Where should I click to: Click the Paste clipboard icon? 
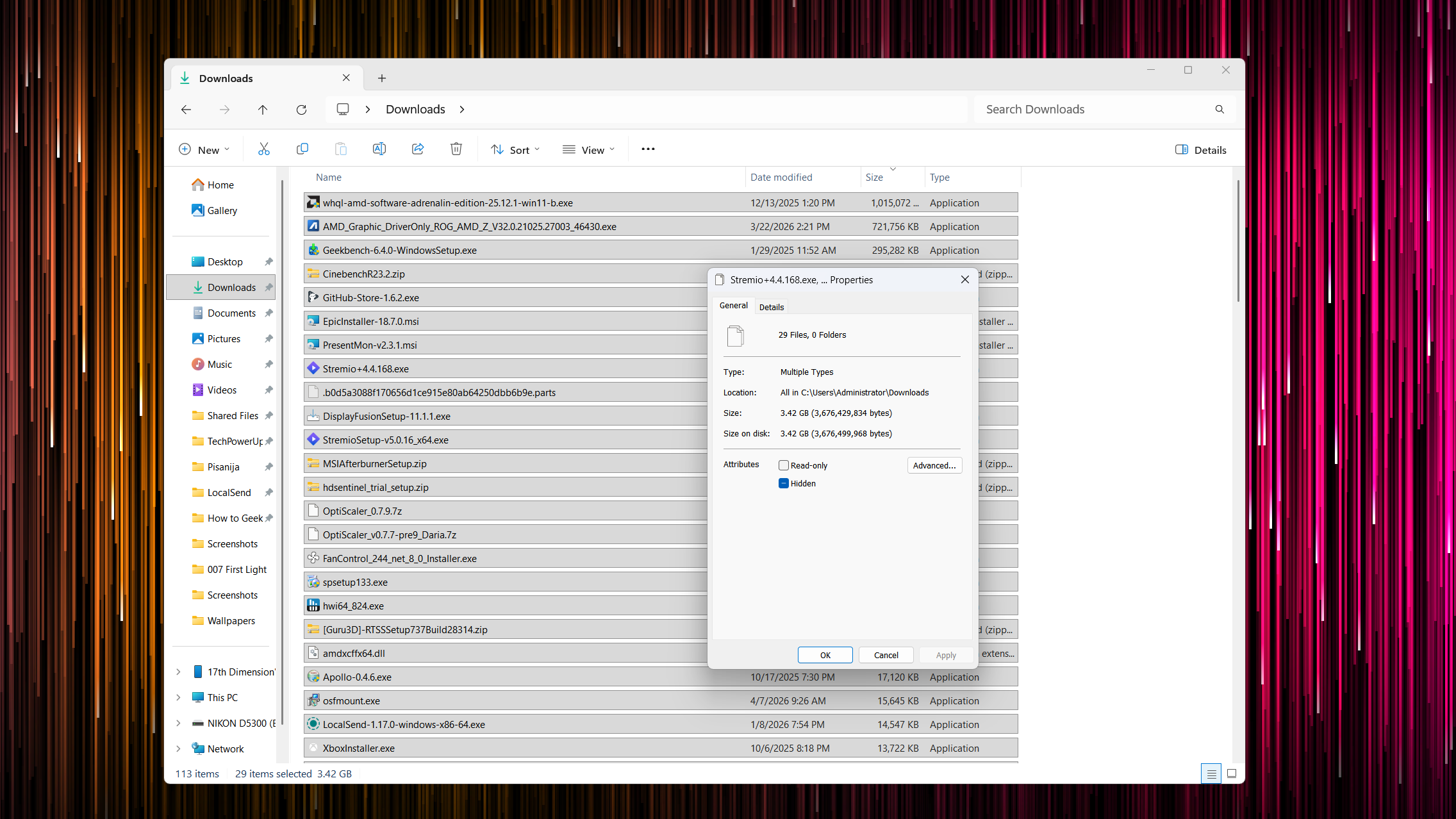click(341, 149)
